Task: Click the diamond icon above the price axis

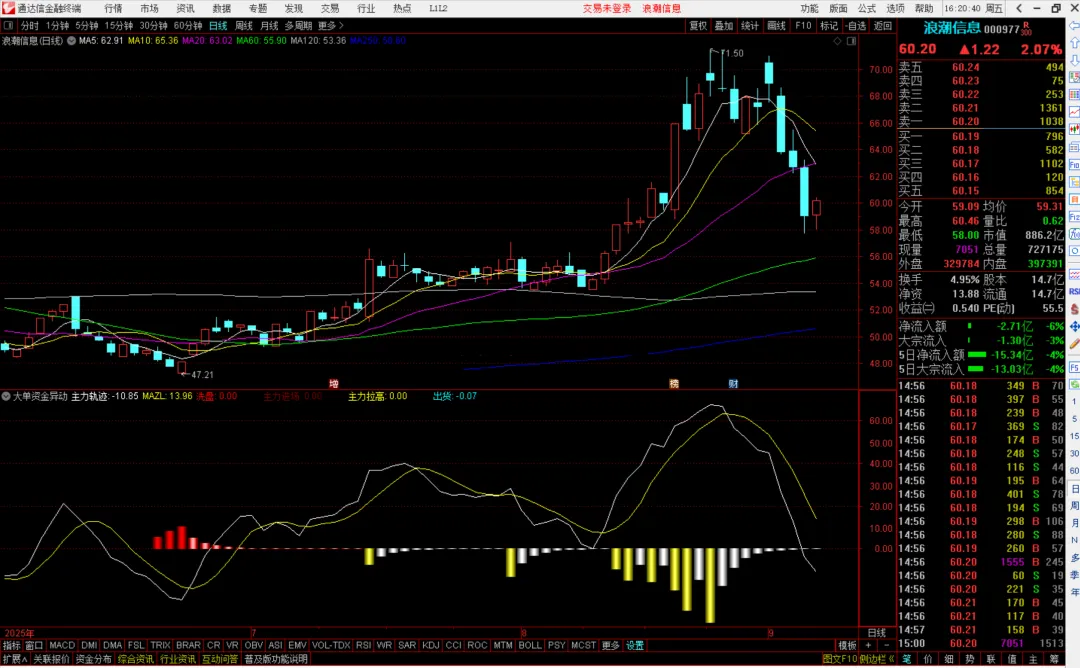Action: [x=838, y=41]
